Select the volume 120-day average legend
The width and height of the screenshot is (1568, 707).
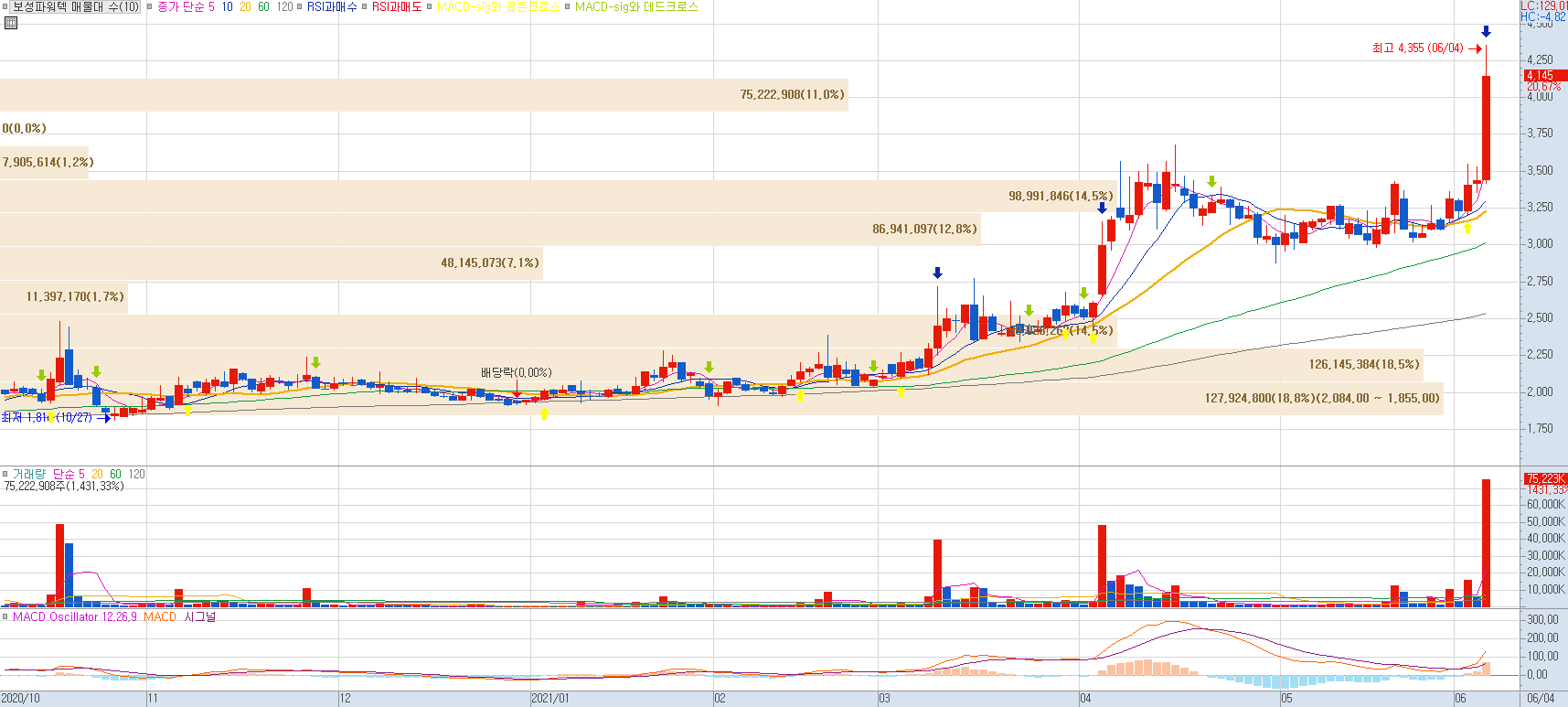[136, 474]
